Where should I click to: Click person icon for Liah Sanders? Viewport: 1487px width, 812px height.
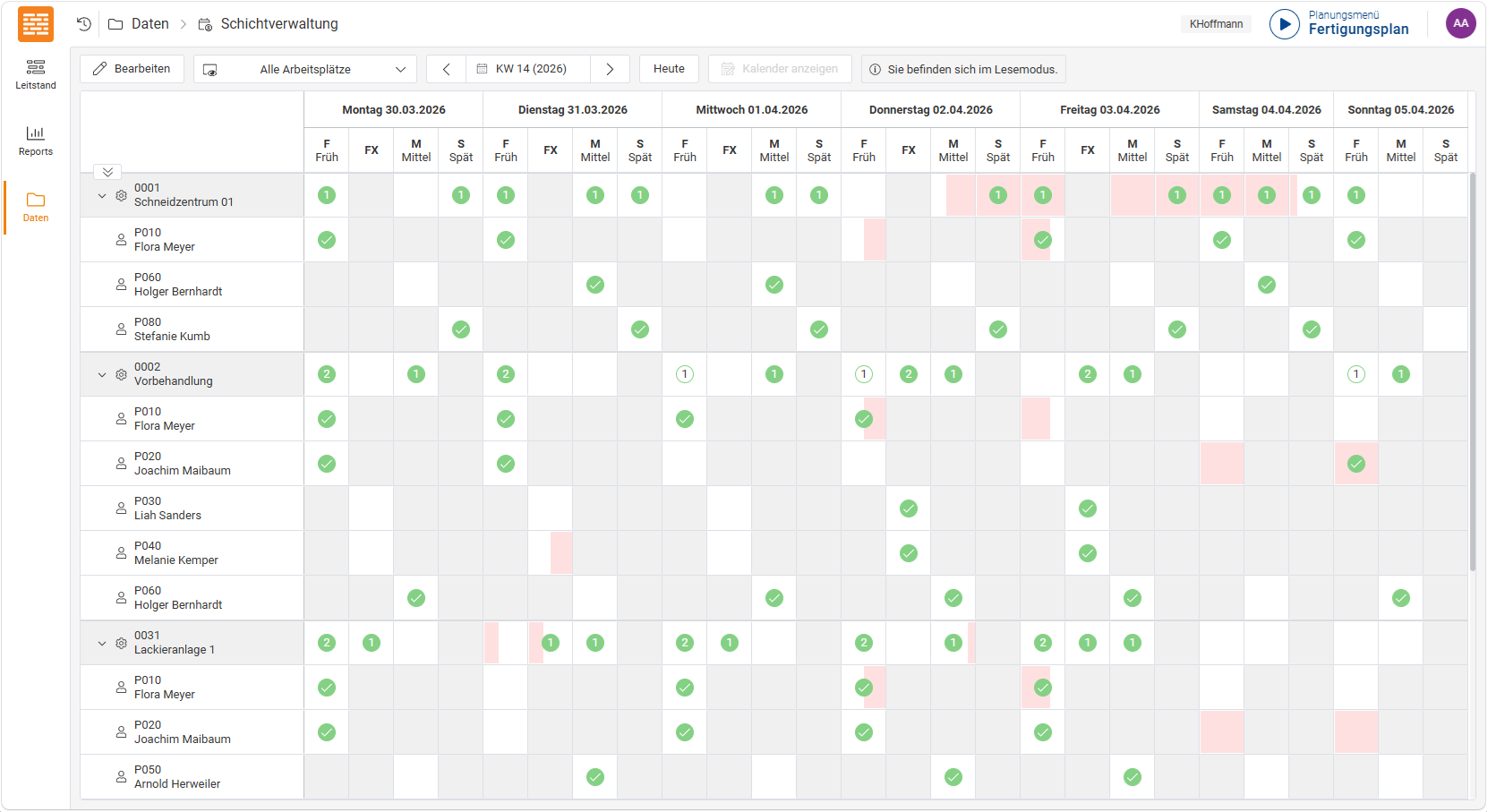[121, 509]
